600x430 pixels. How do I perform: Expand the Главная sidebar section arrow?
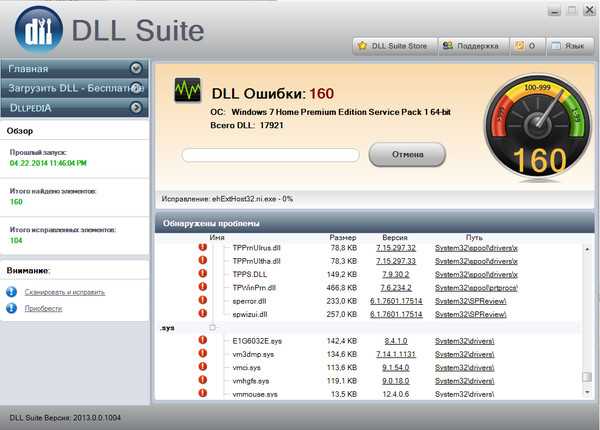(136, 68)
